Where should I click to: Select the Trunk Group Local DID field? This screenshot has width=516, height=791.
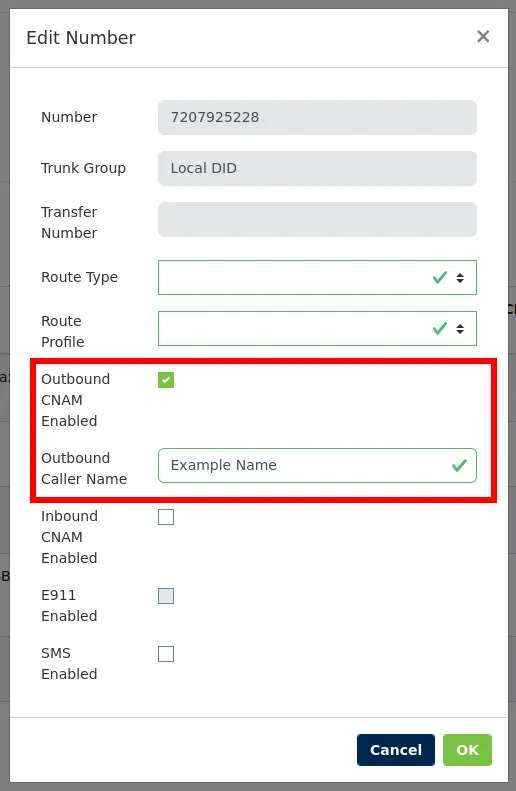click(x=317, y=168)
